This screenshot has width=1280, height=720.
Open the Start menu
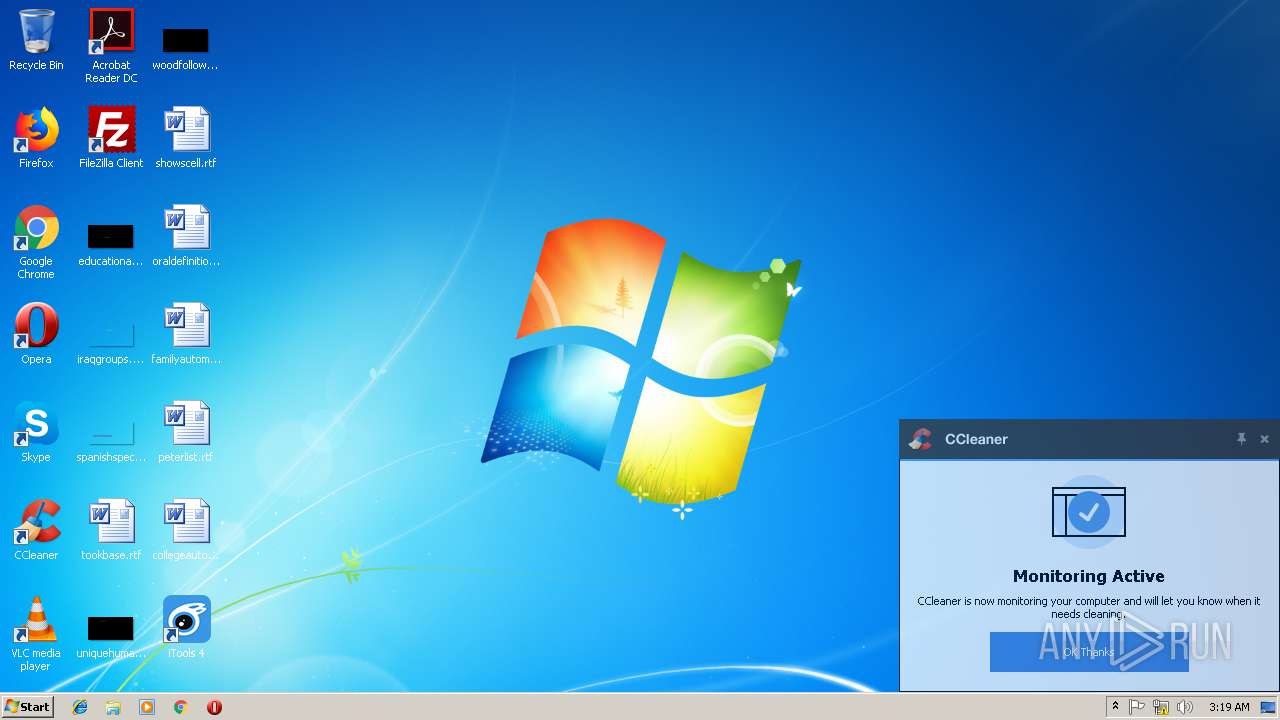click(28, 706)
